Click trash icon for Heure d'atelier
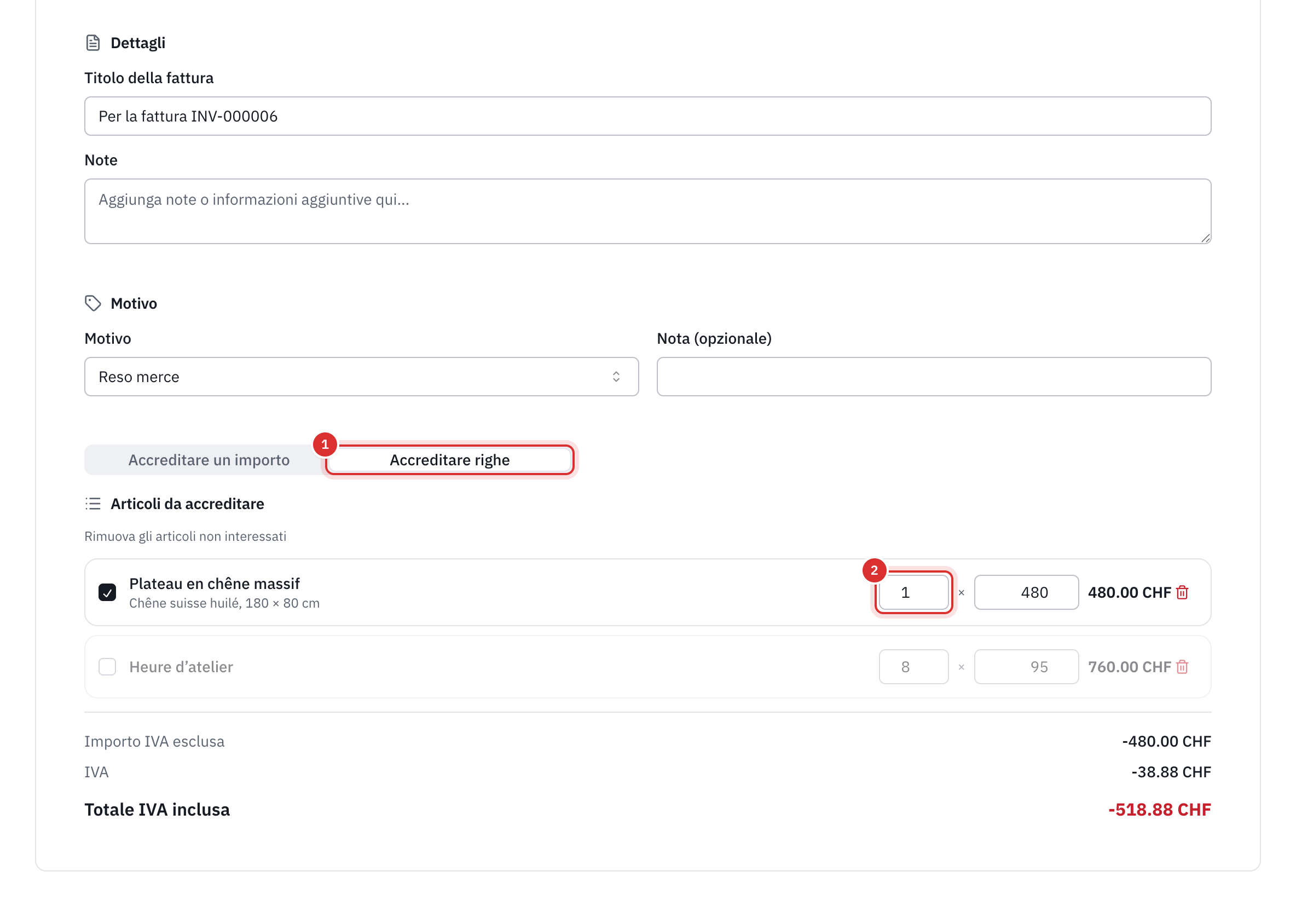 (x=1182, y=667)
